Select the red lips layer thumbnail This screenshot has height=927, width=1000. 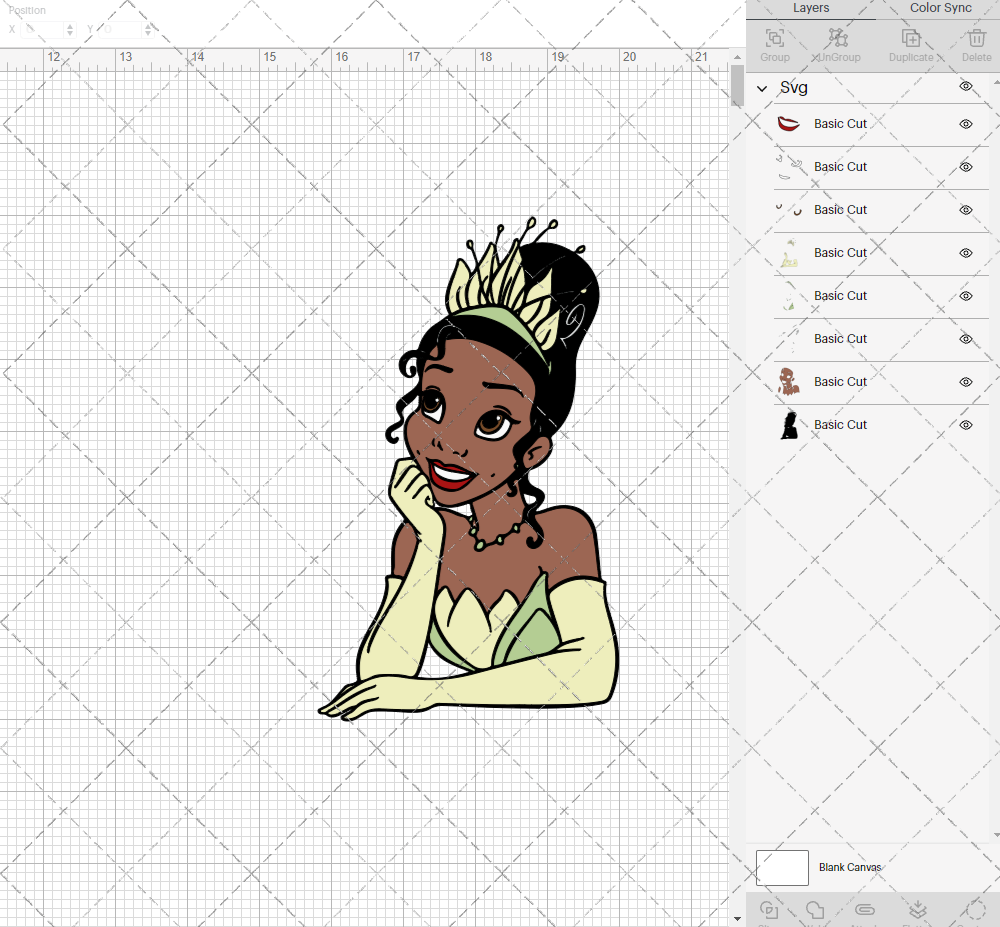[789, 124]
